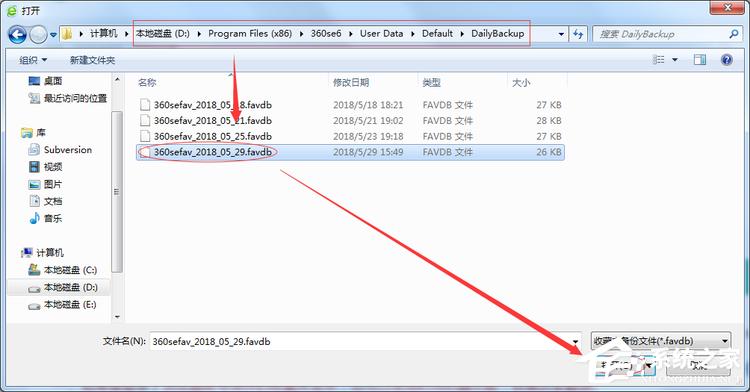This screenshot has height=392, width=750.
Task: Click User Data in the breadcrumb path
Action: [381, 33]
